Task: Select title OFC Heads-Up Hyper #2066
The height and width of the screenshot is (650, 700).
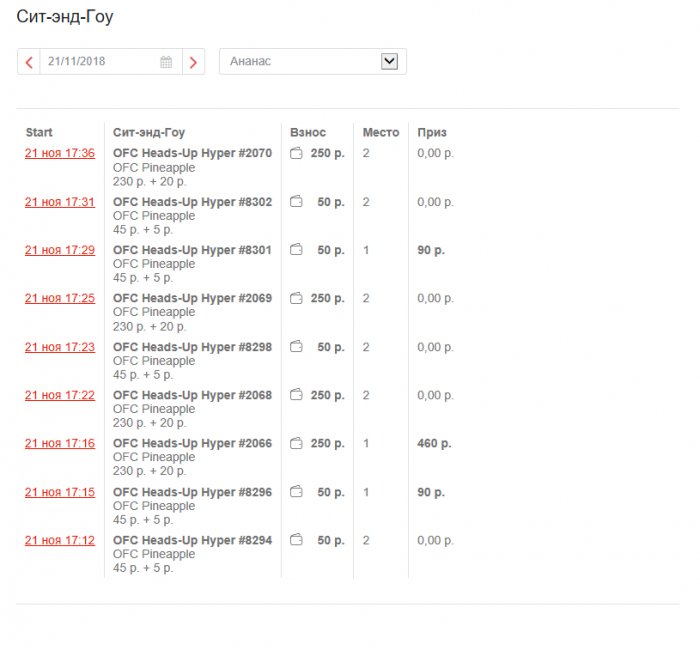Action: [x=192, y=443]
